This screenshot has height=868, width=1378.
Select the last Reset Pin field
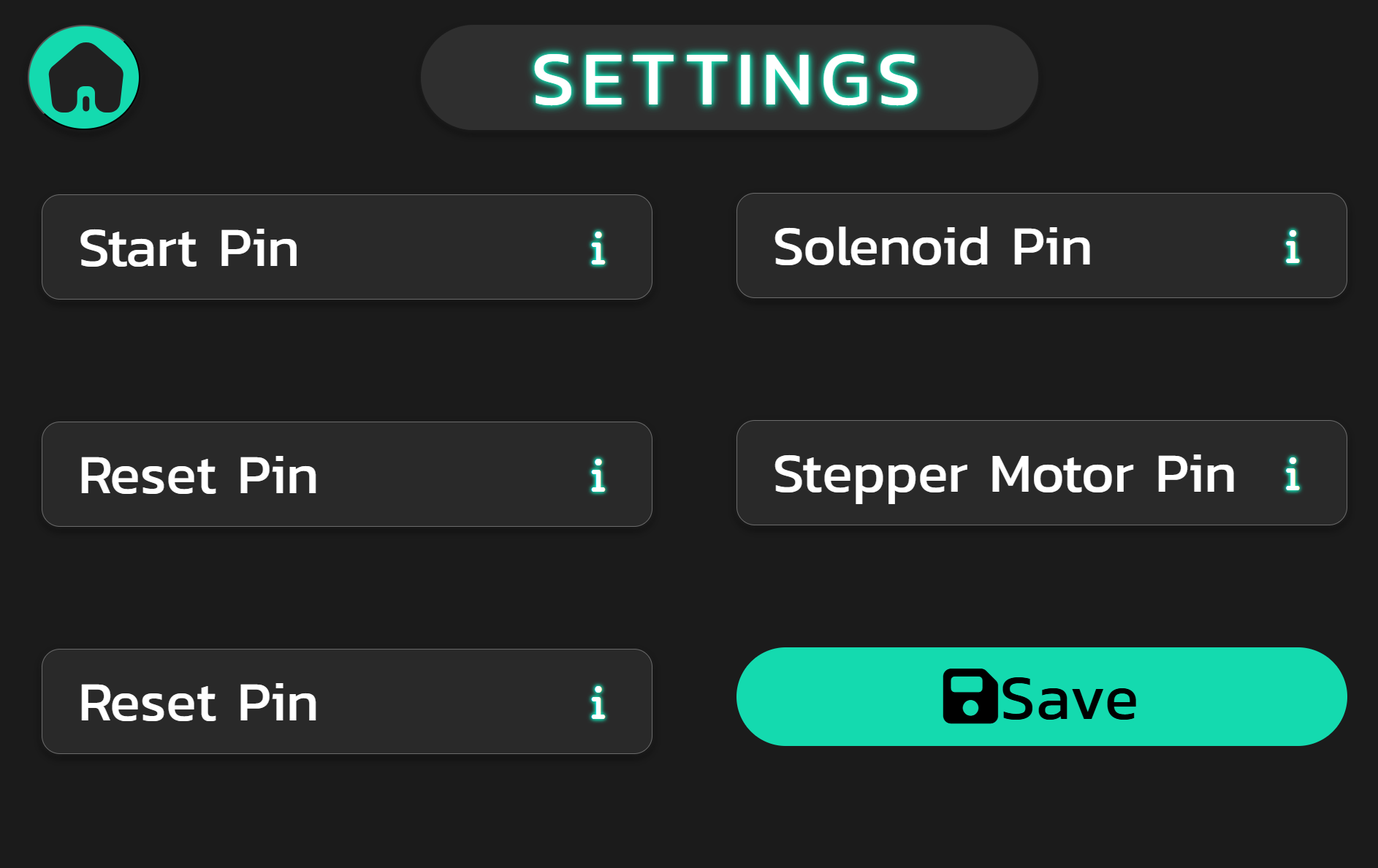coord(438,702)
